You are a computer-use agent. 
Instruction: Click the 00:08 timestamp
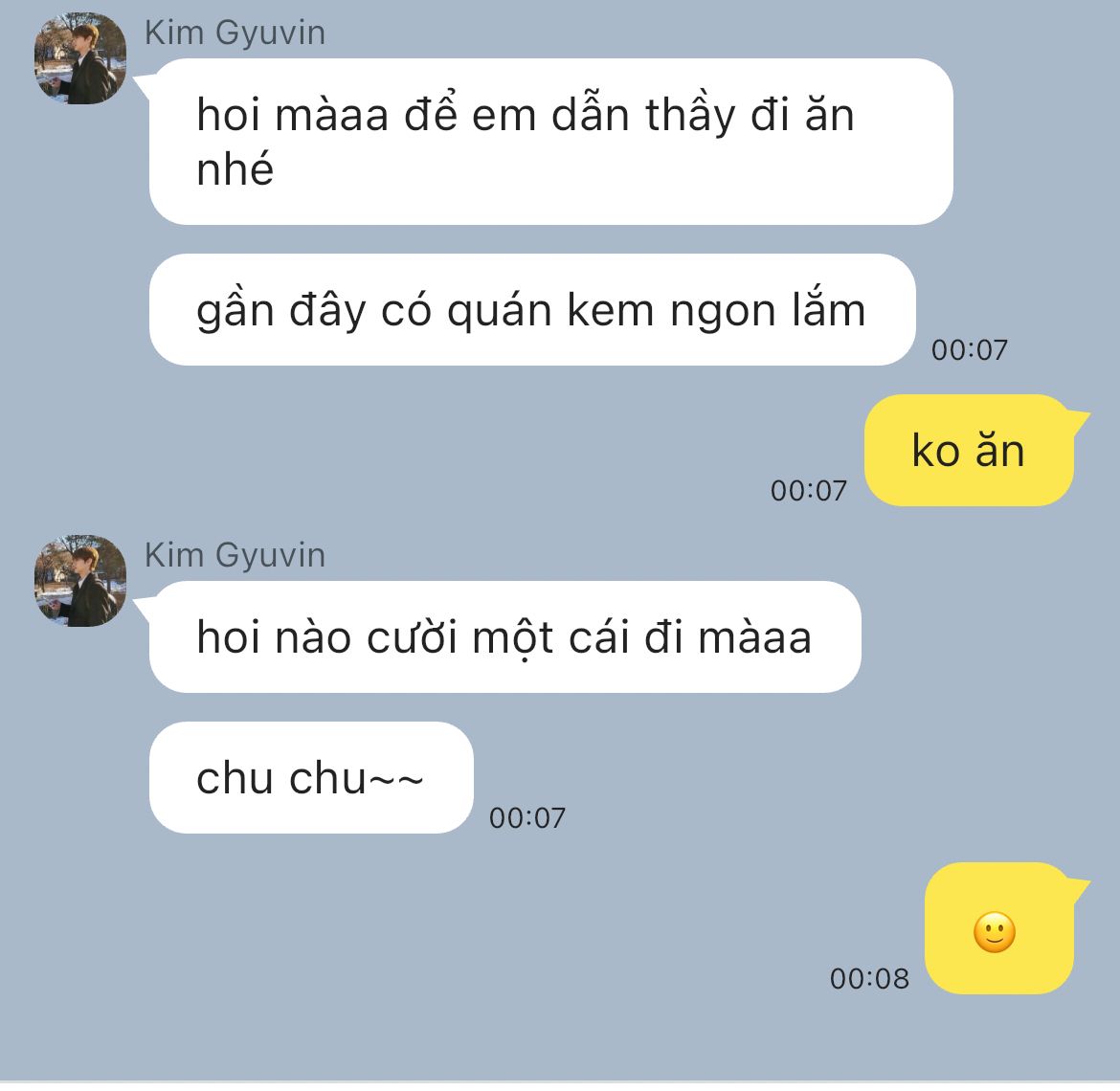pyautogui.click(x=869, y=979)
